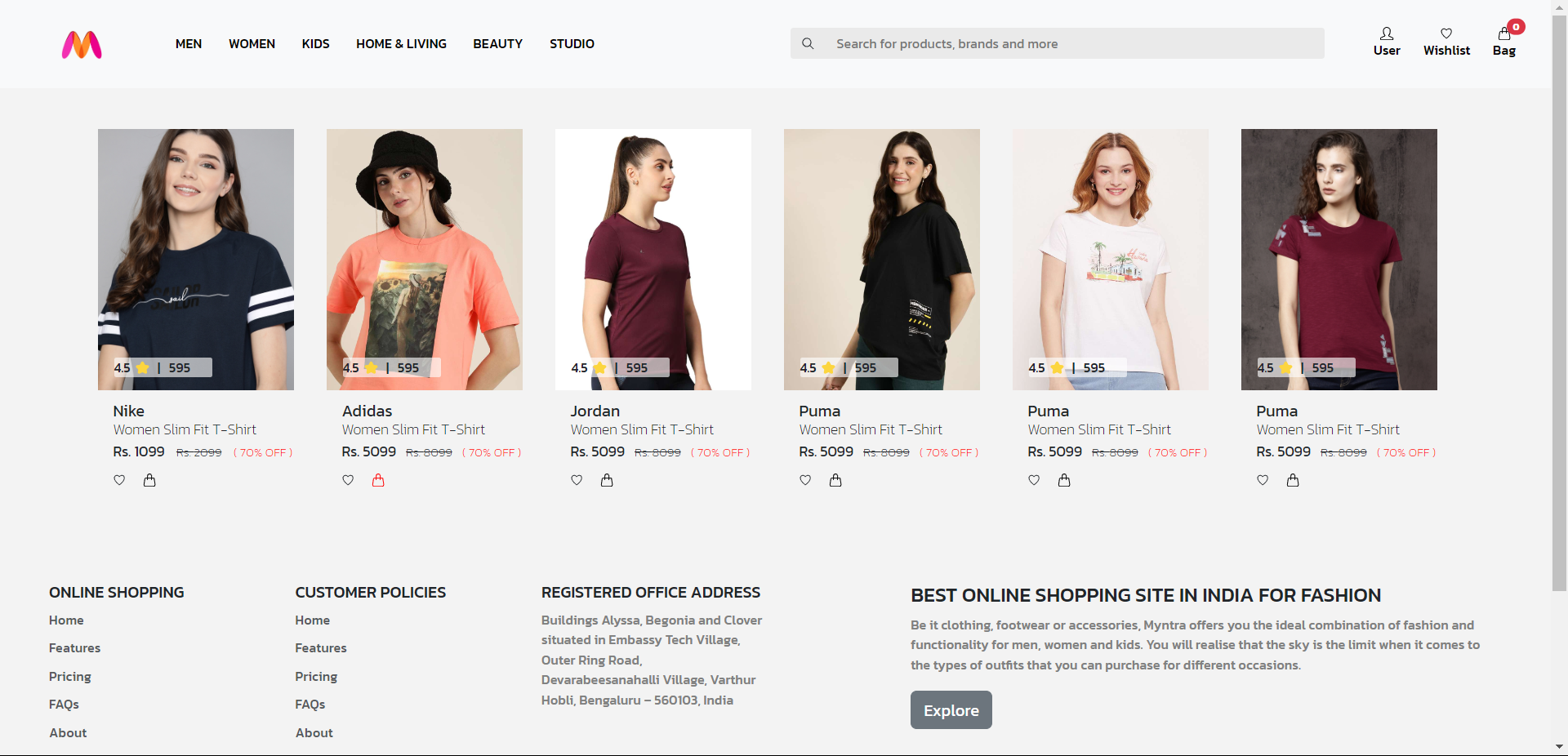Click the Explore button
1568x756 pixels.
pyautogui.click(x=951, y=710)
